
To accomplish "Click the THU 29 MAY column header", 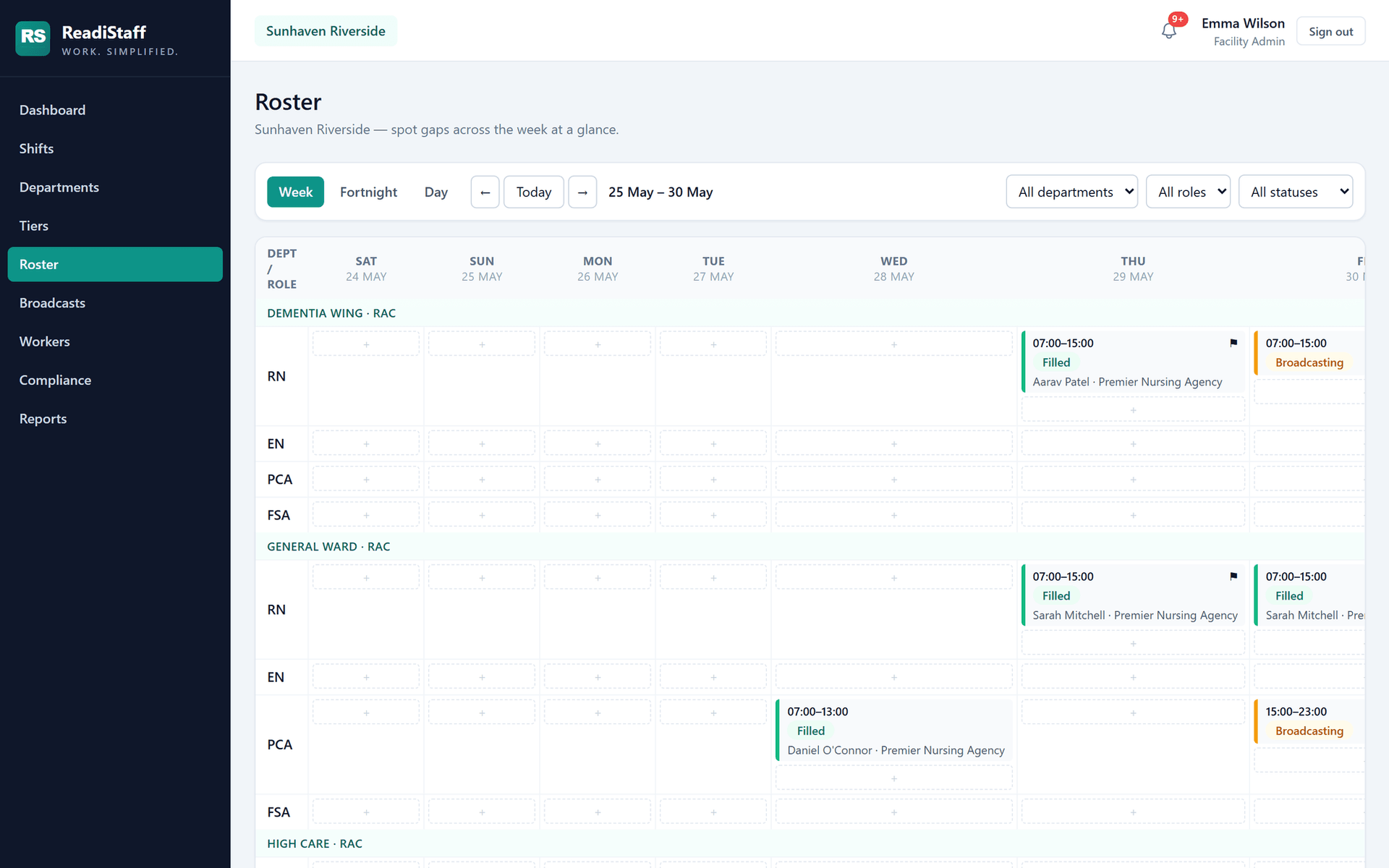I will (x=1133, y=268).
